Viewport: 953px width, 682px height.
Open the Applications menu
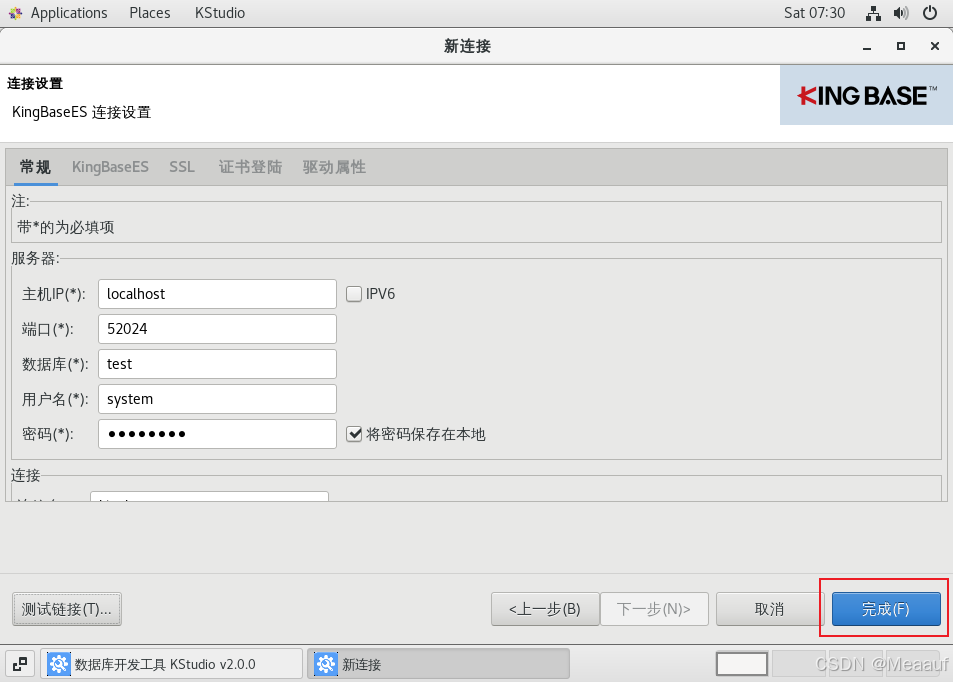click(x=69, y=13)
